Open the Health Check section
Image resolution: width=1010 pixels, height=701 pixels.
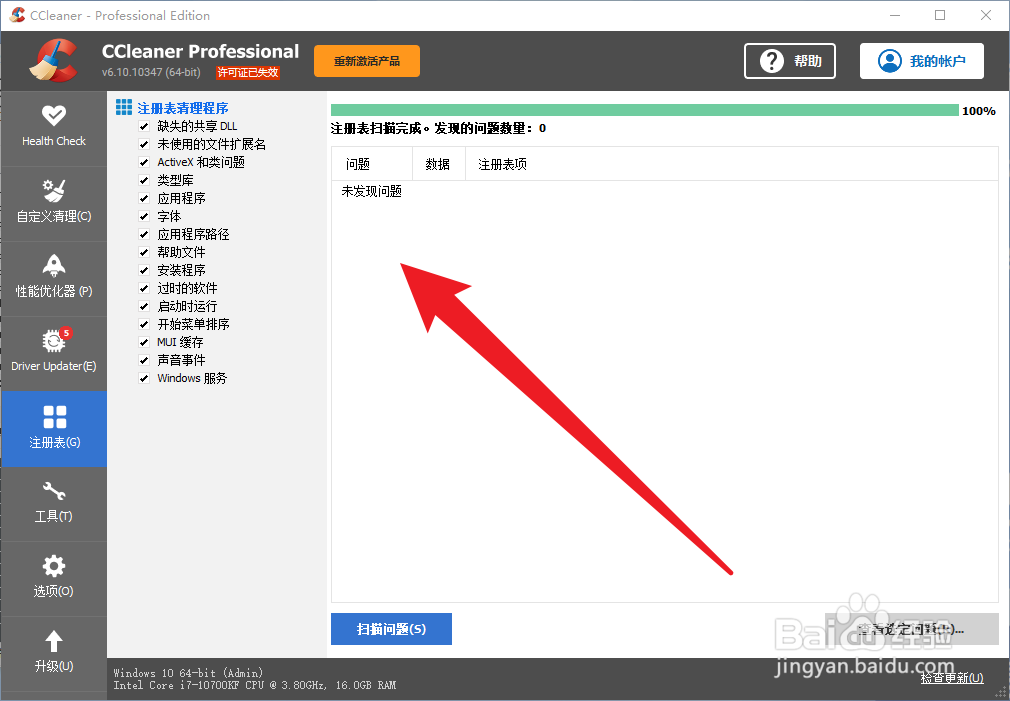pyautogui.click(x=53, y=127)
